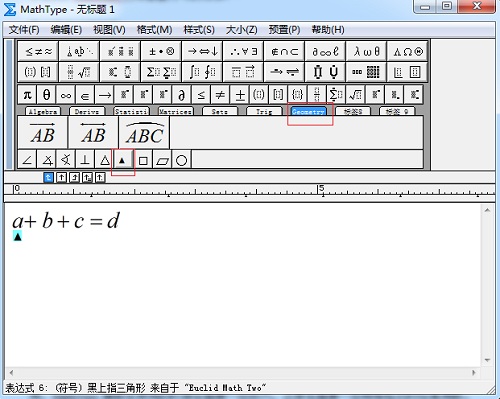500x399 pixels.
Task: Insert the not-equal symbol from small bar
Action: [x=220, y=95]
